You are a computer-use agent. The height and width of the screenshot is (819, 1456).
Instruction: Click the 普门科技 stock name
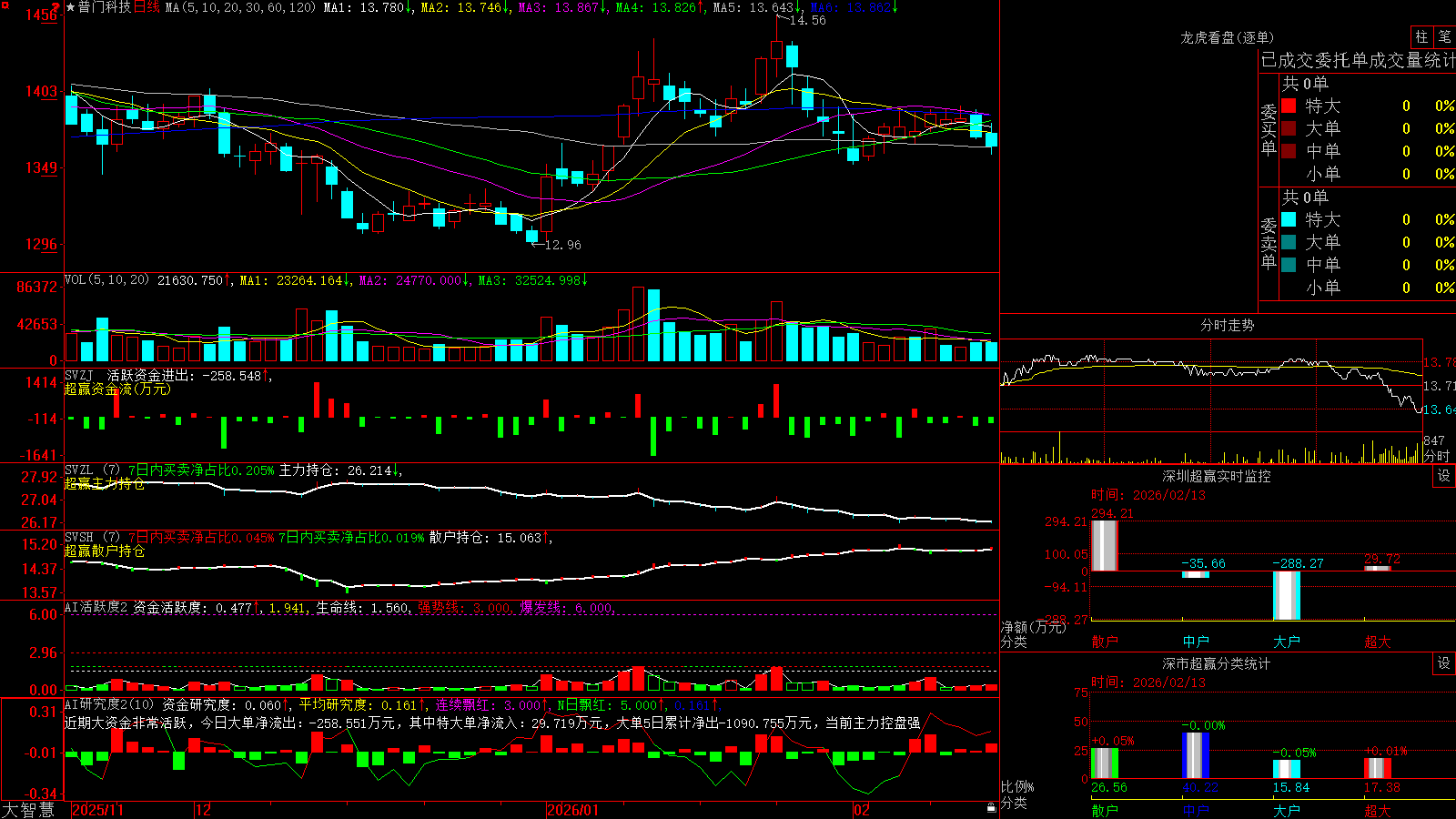coord(105,7)
